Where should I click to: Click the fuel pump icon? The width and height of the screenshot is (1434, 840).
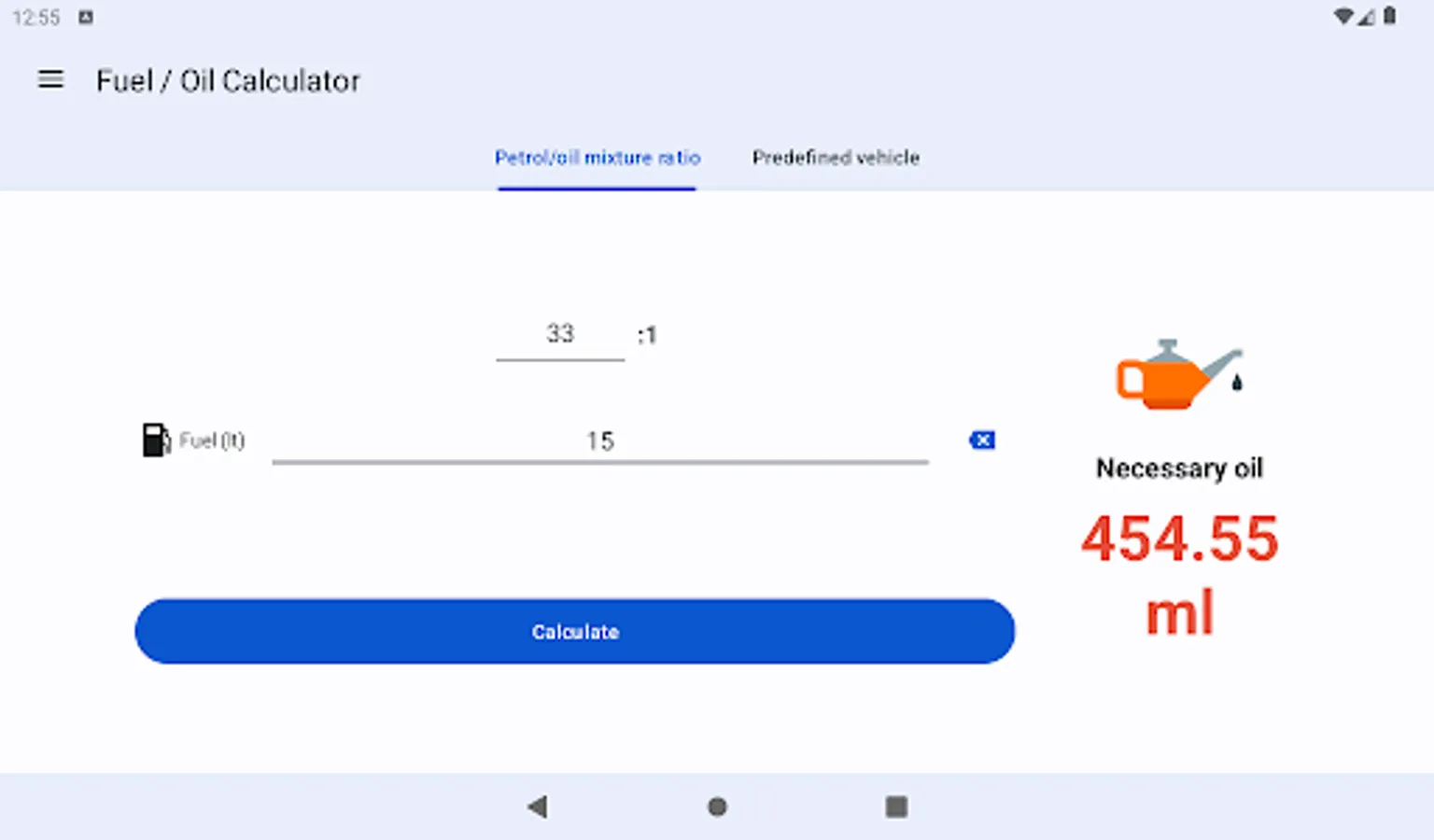click(x=156, y=440)
